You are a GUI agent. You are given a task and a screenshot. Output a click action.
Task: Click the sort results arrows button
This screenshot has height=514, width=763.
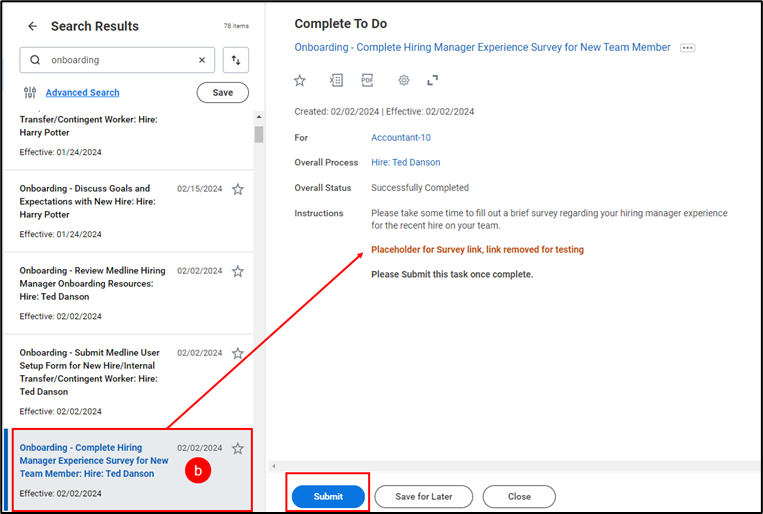[x=236, y=60]
